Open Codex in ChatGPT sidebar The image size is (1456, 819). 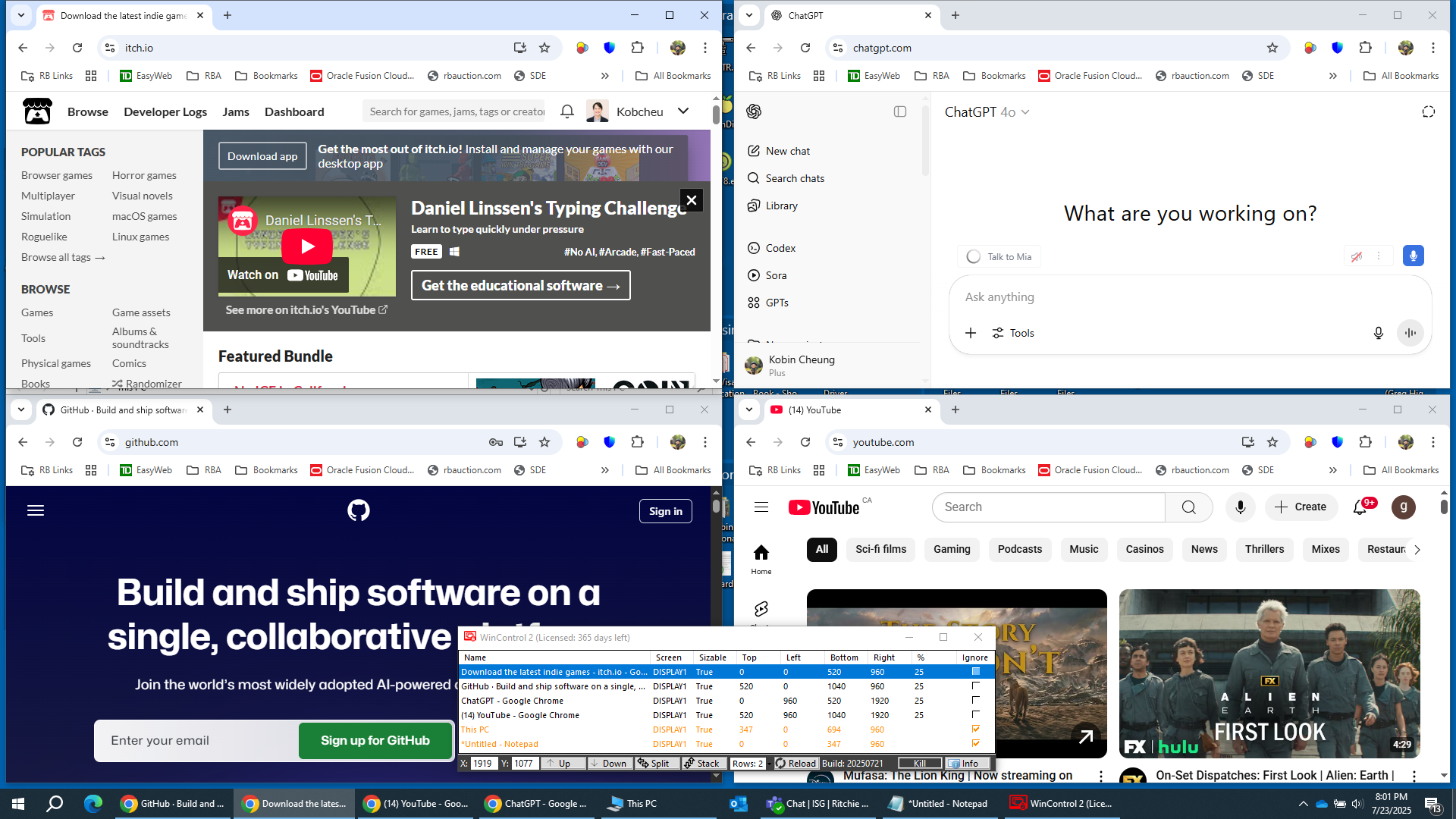(772, 248)
